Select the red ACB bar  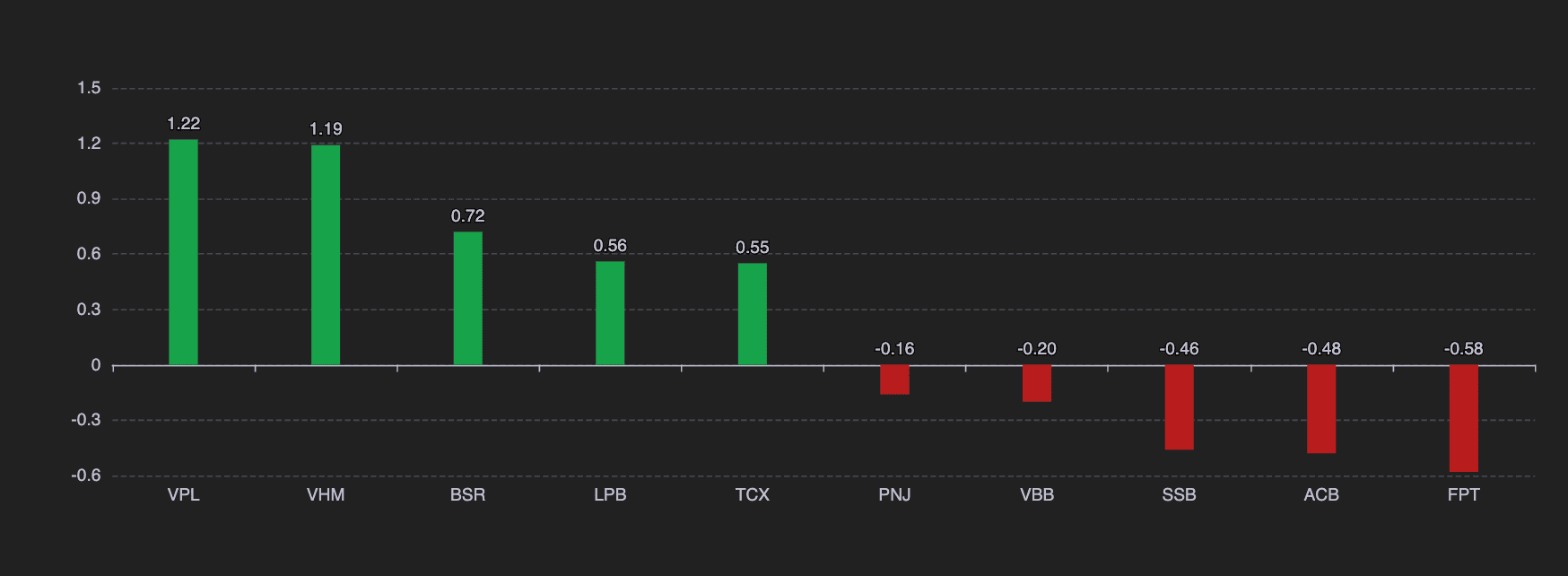coord(1321,410)
